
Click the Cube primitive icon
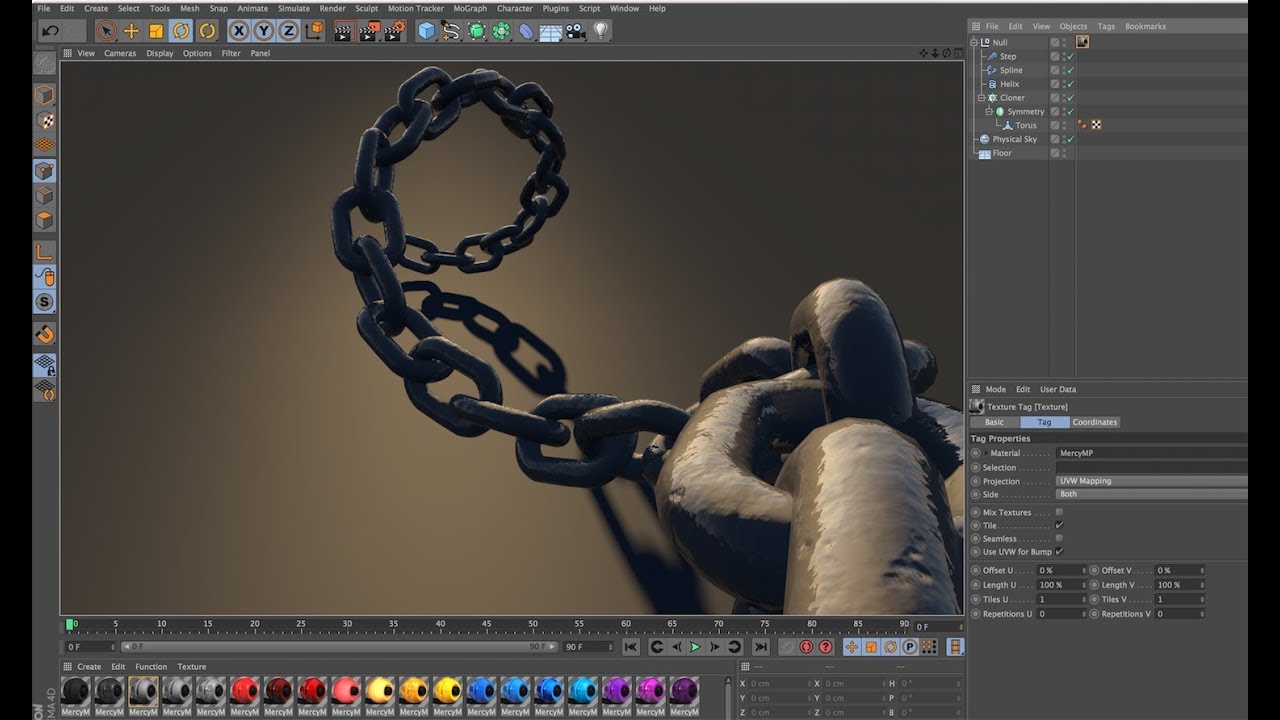point(427,31)
